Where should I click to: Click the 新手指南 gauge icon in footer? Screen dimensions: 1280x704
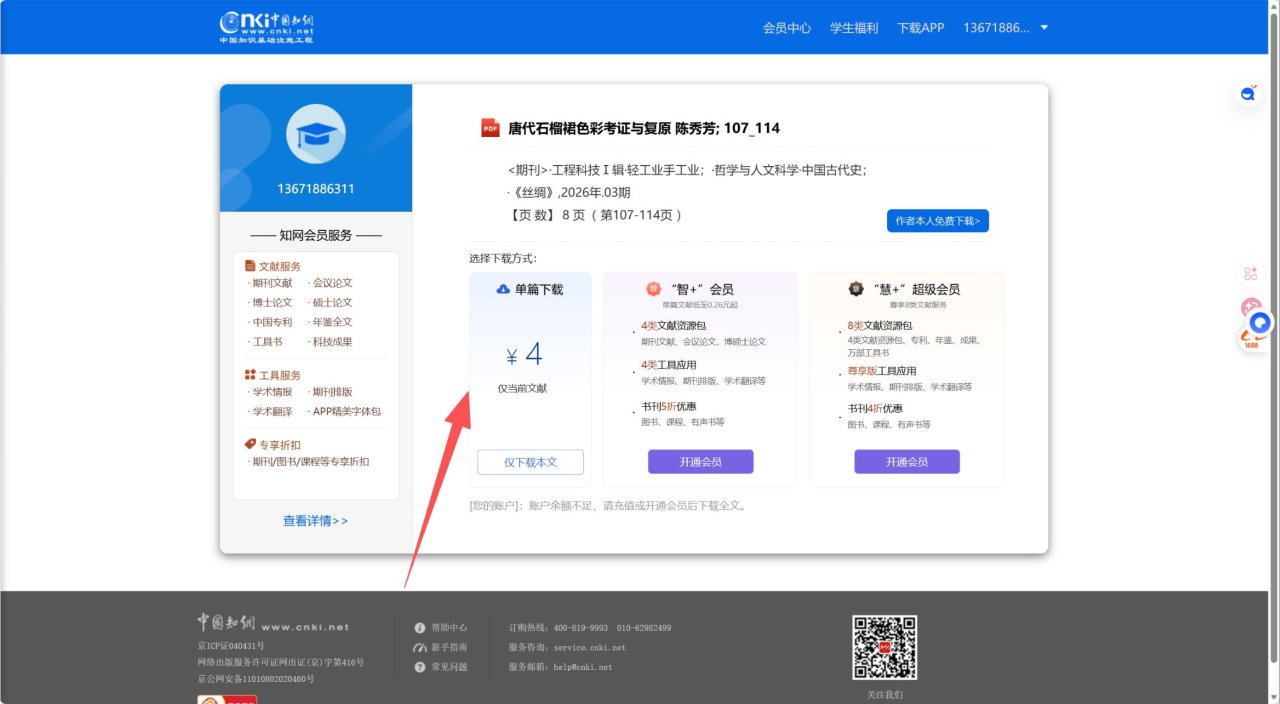pos(420,647)
